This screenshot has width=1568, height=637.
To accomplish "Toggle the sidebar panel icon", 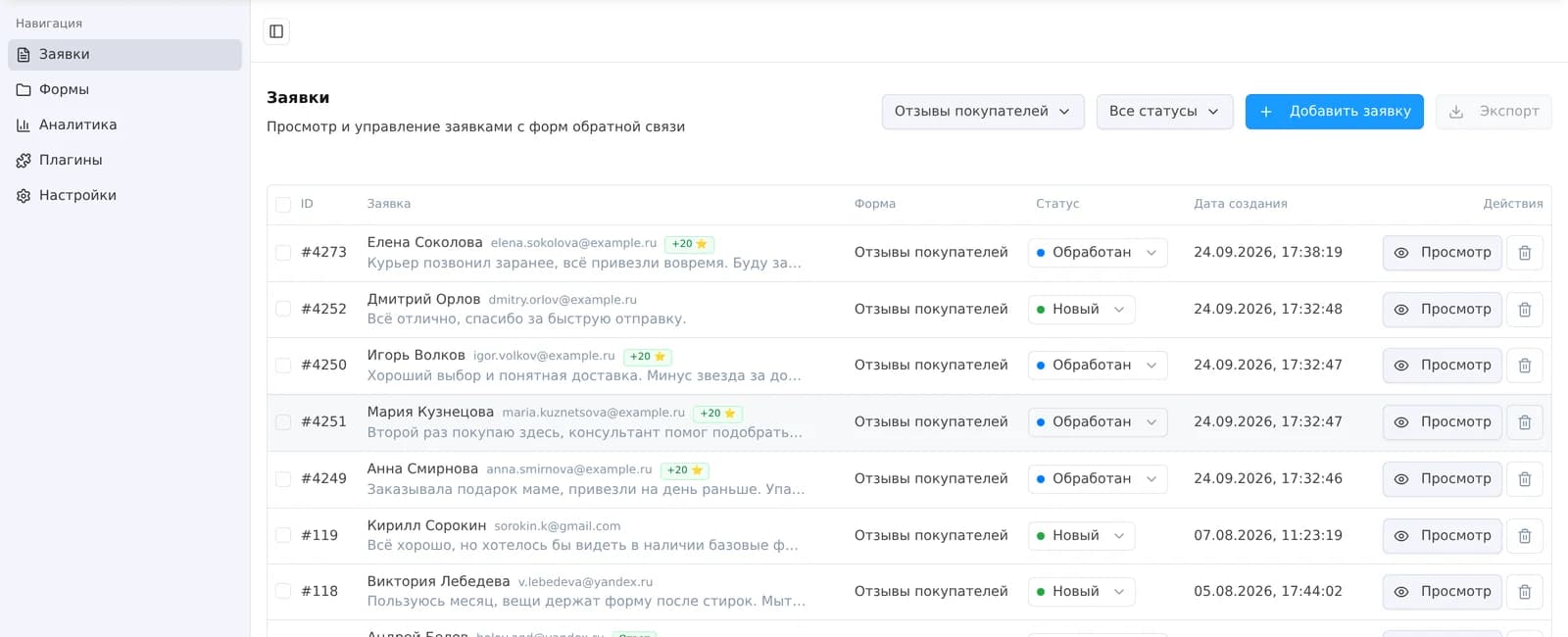I will 276,31.
